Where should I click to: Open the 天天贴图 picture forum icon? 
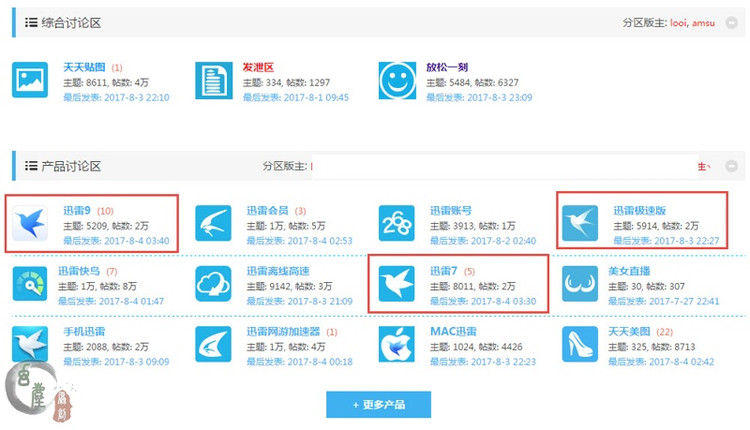coord(30,80)
